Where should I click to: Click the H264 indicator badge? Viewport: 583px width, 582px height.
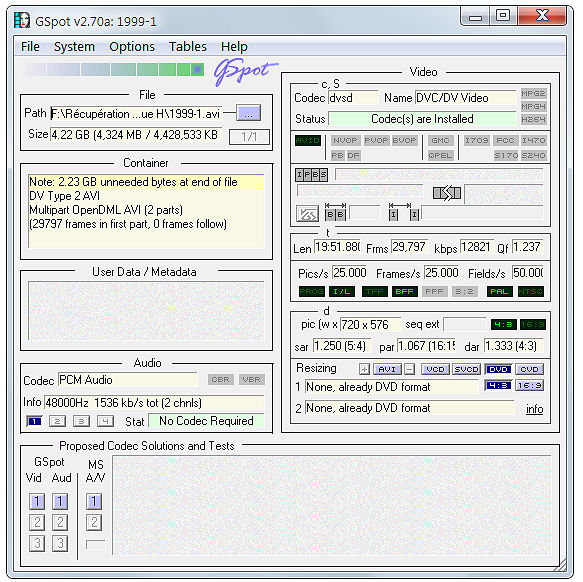click(533, 119)
